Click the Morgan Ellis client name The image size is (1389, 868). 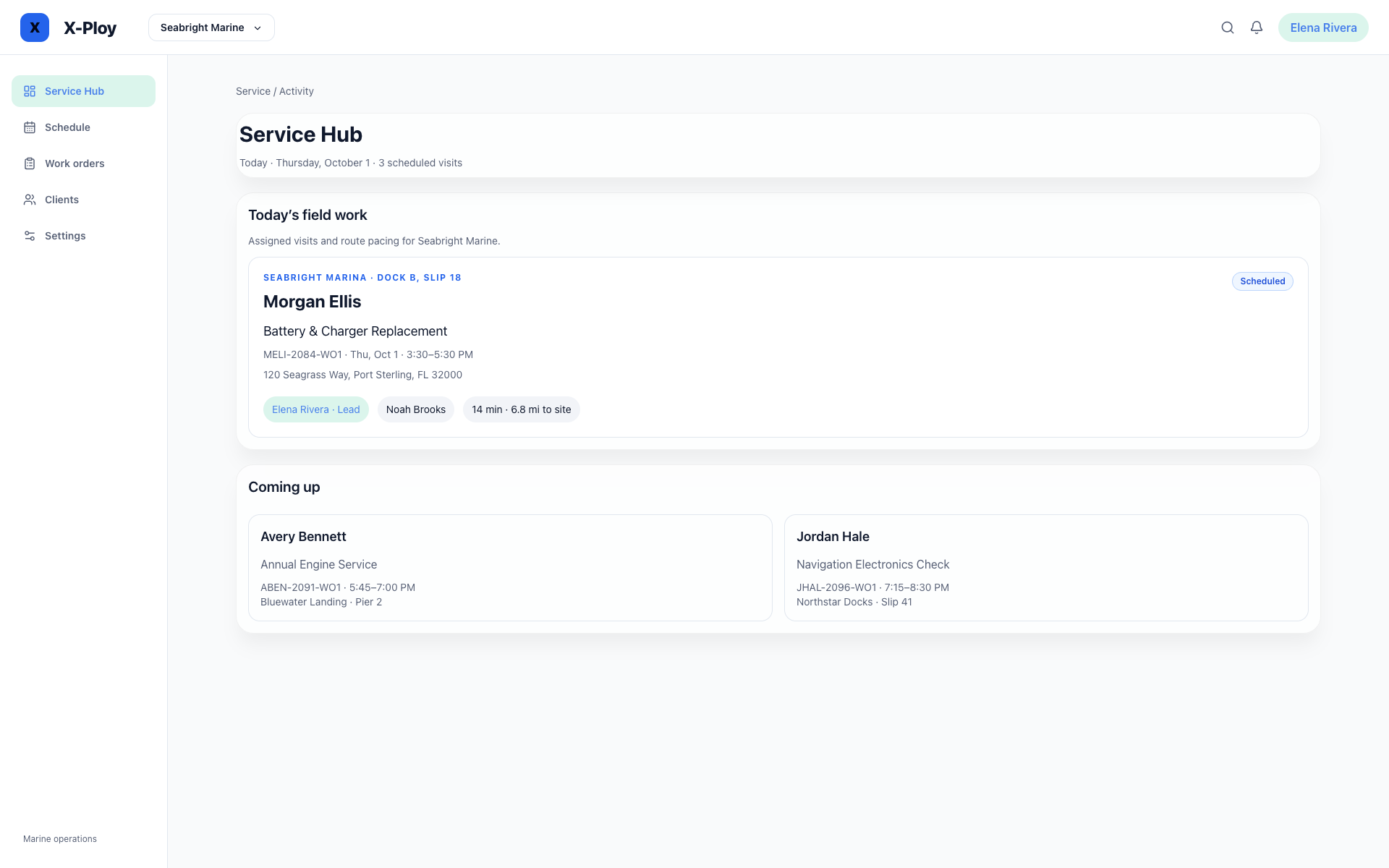[x=312, y=302]
